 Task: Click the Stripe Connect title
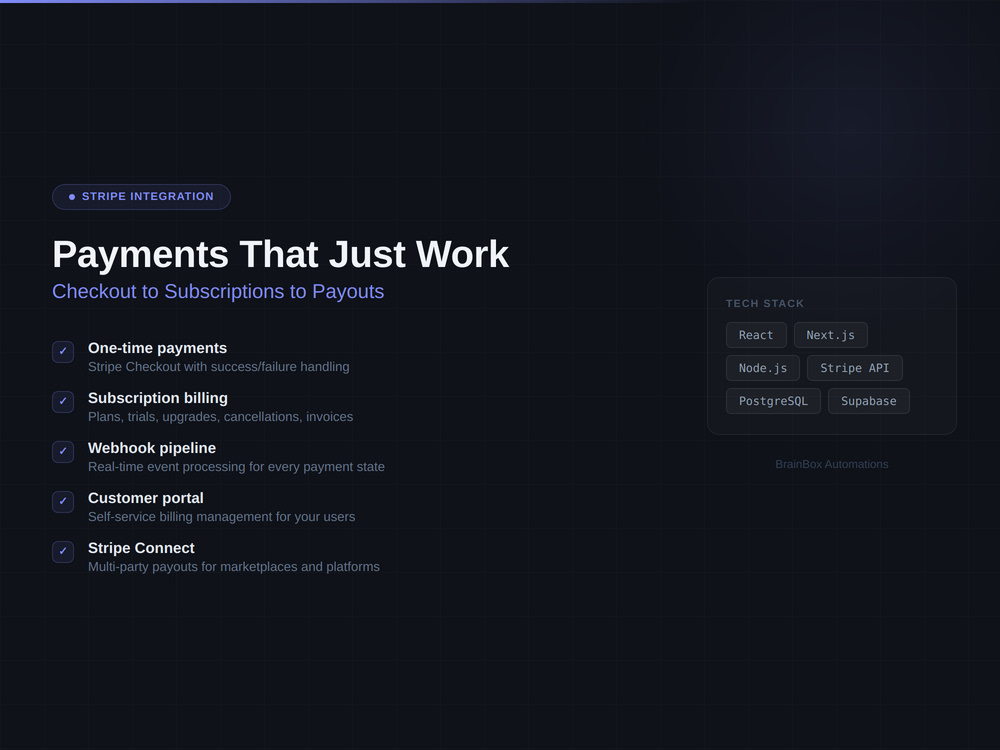click(141, 548)
